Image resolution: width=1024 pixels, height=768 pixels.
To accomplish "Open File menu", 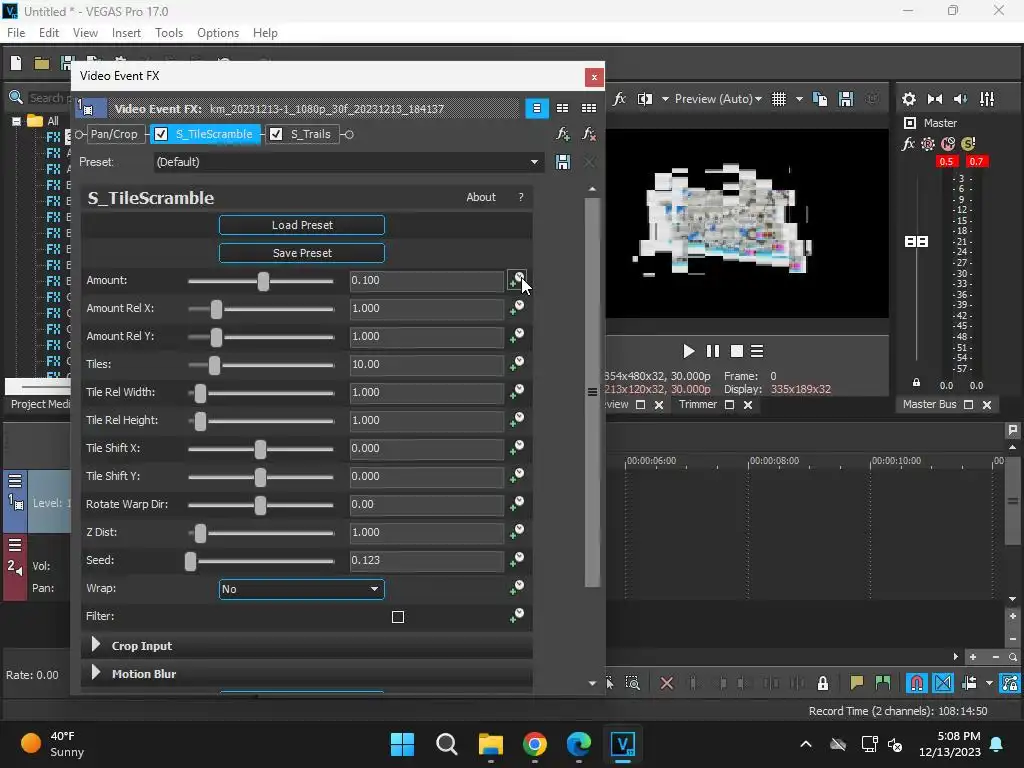I will tap(16, 33).
